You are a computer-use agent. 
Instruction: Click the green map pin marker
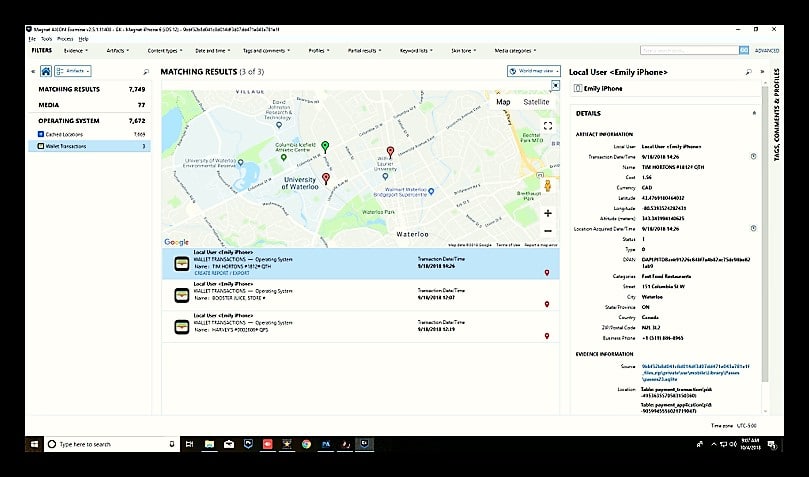325,147
